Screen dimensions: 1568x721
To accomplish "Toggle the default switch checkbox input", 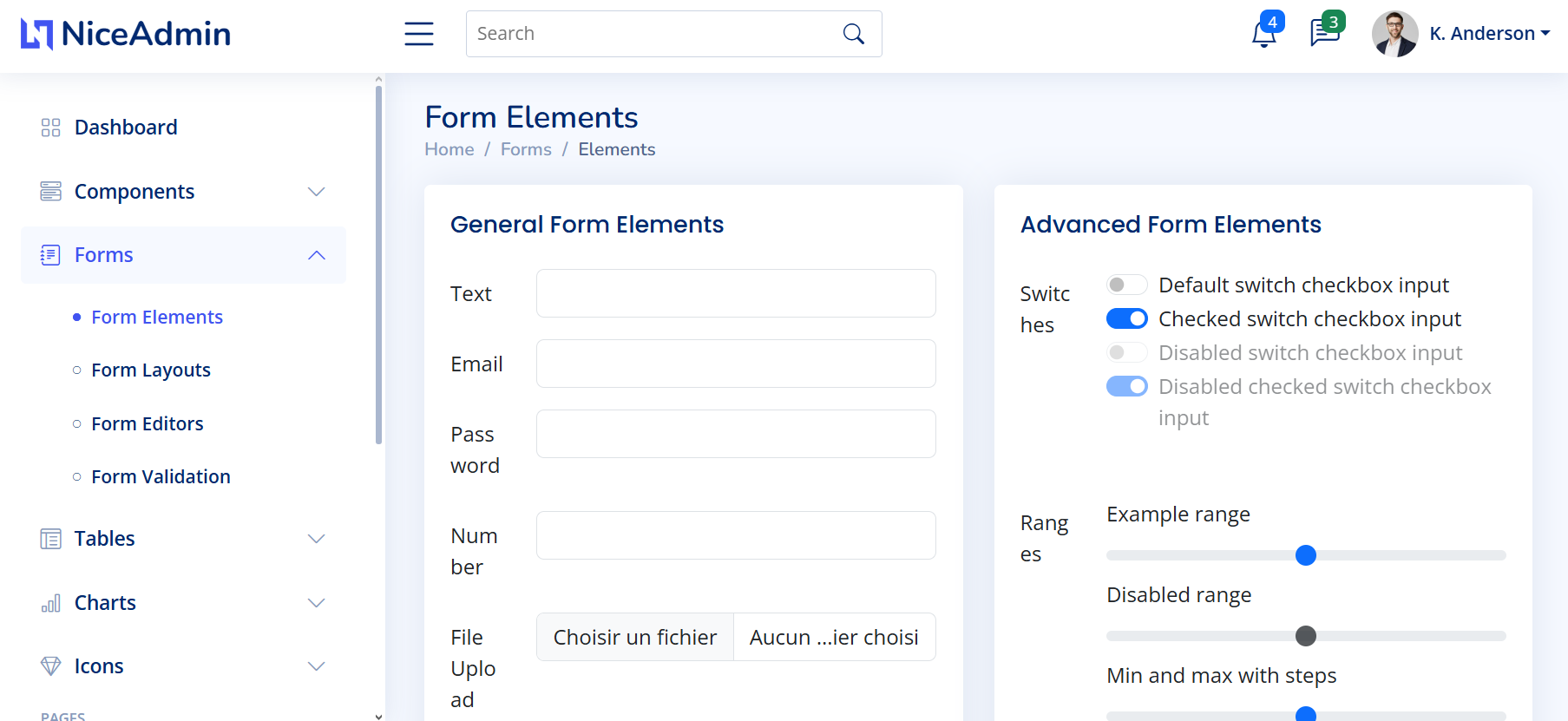I will 1126,284.
